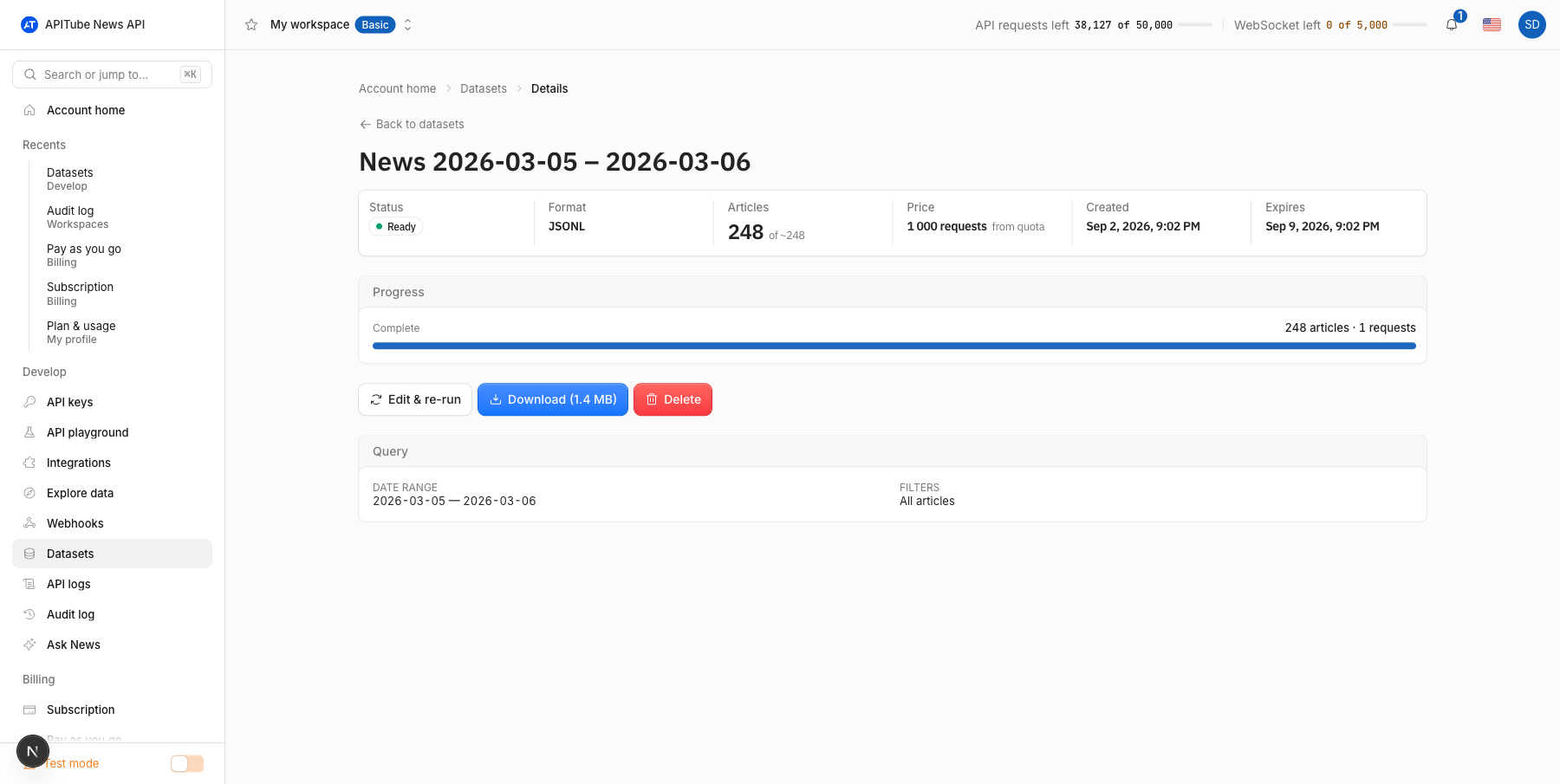
Task: Click the Basic plan badge
Action: pyautogui.click(x=375, y=24)
